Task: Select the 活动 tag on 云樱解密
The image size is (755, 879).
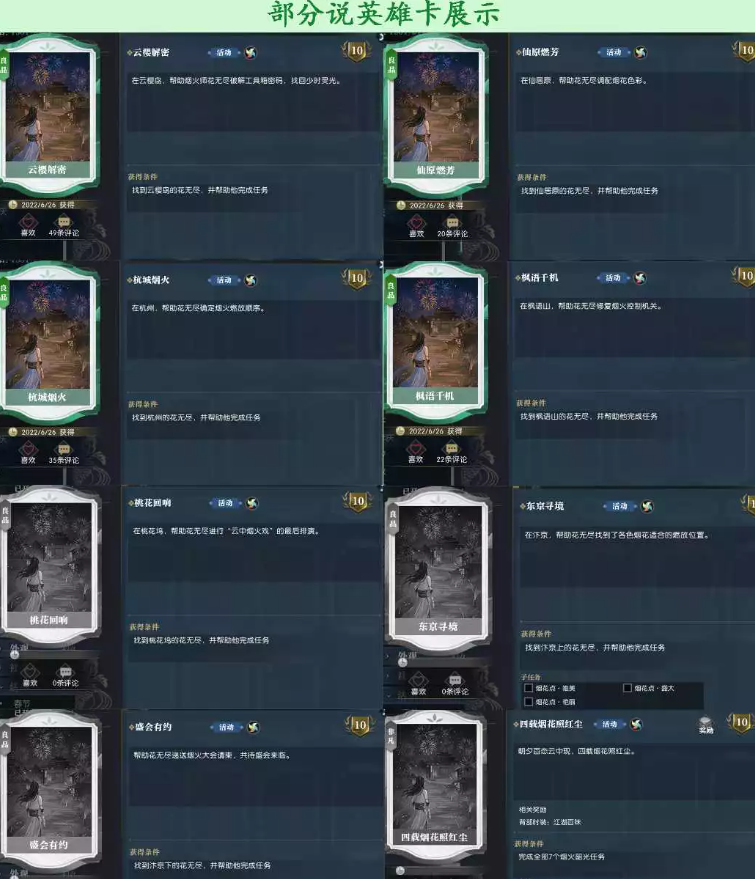Action: [224, 53]
